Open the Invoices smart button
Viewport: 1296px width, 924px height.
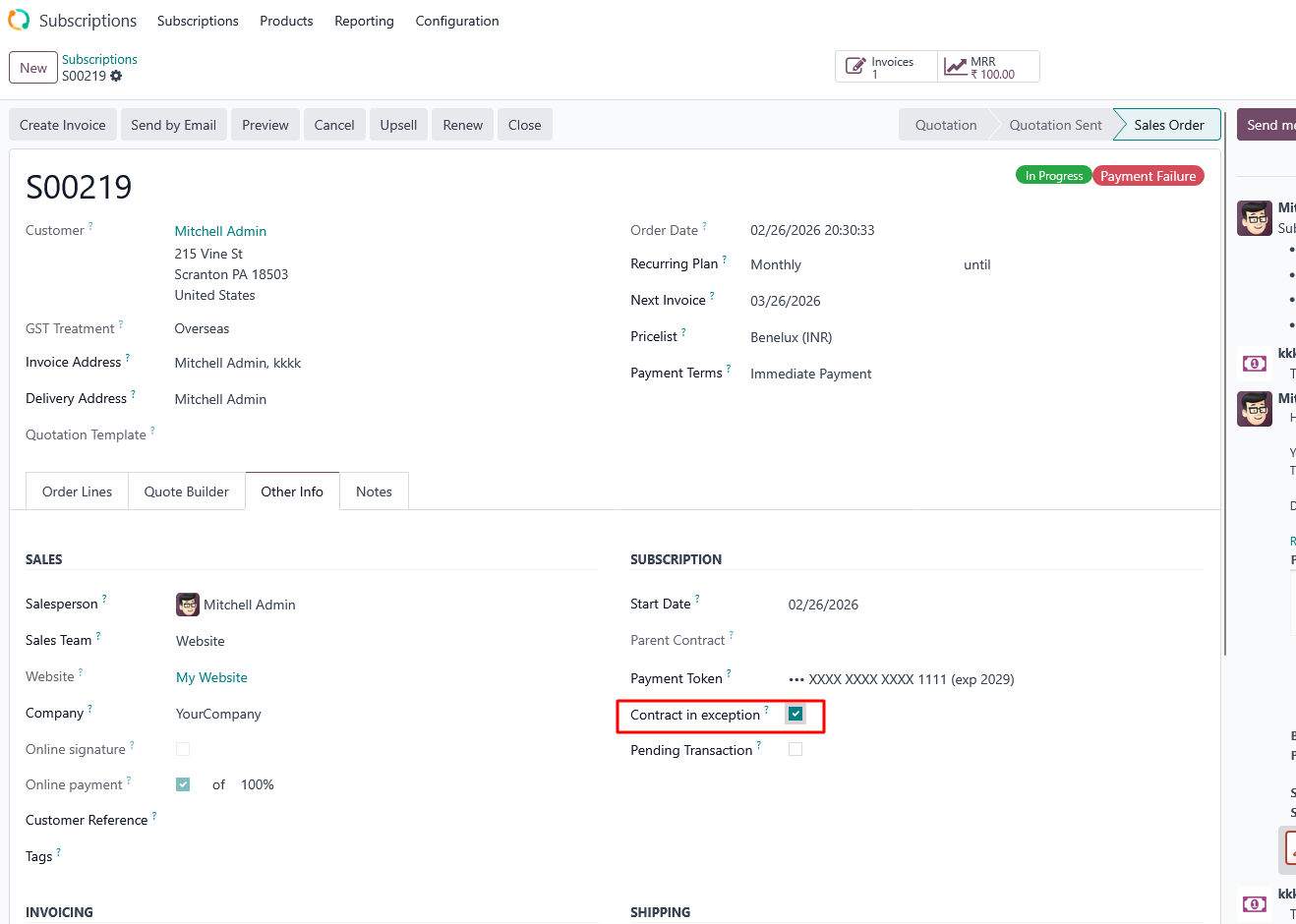coord(886,67)
